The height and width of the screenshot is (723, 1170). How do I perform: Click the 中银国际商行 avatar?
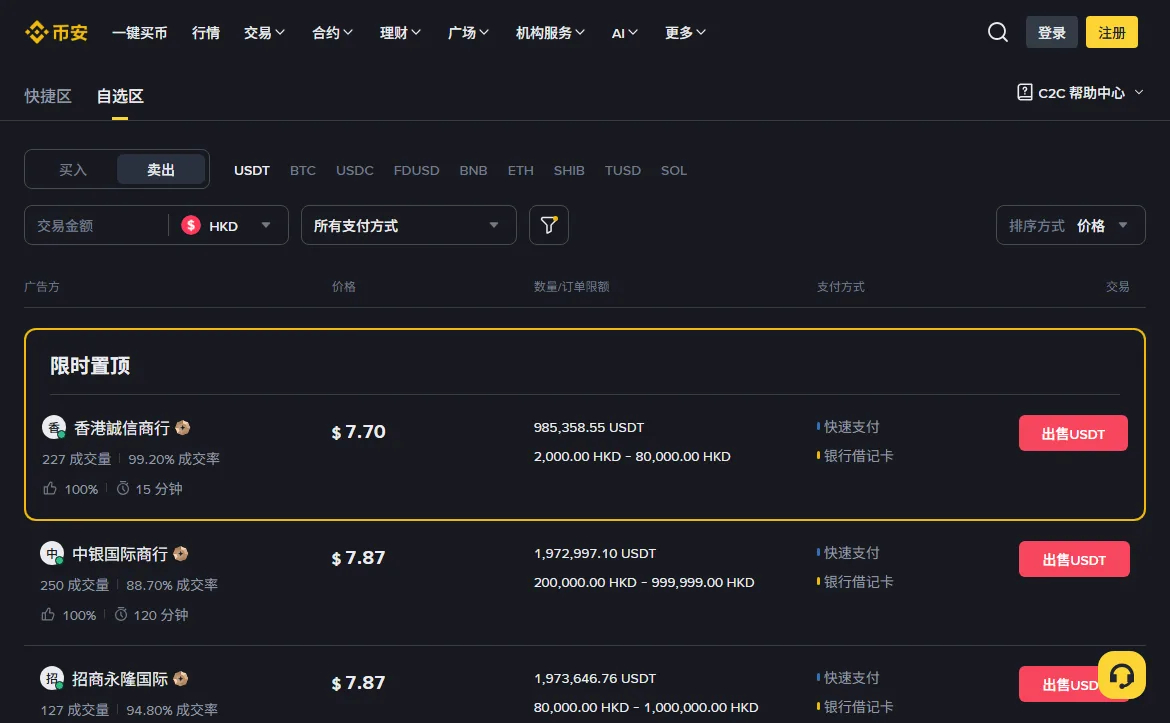(51, 554)
